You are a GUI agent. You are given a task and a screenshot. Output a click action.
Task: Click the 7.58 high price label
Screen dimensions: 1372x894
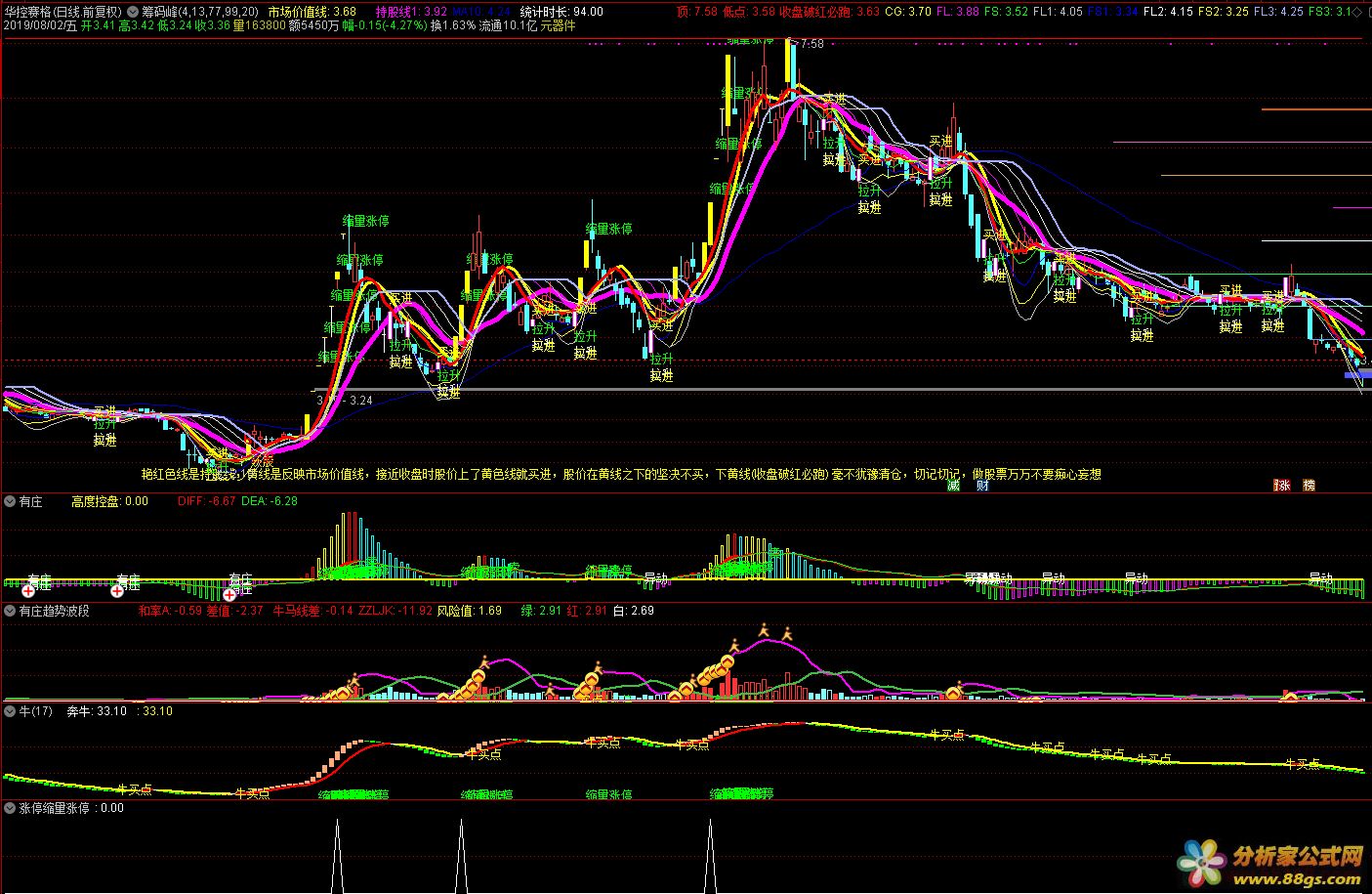(x=811, y=44)
